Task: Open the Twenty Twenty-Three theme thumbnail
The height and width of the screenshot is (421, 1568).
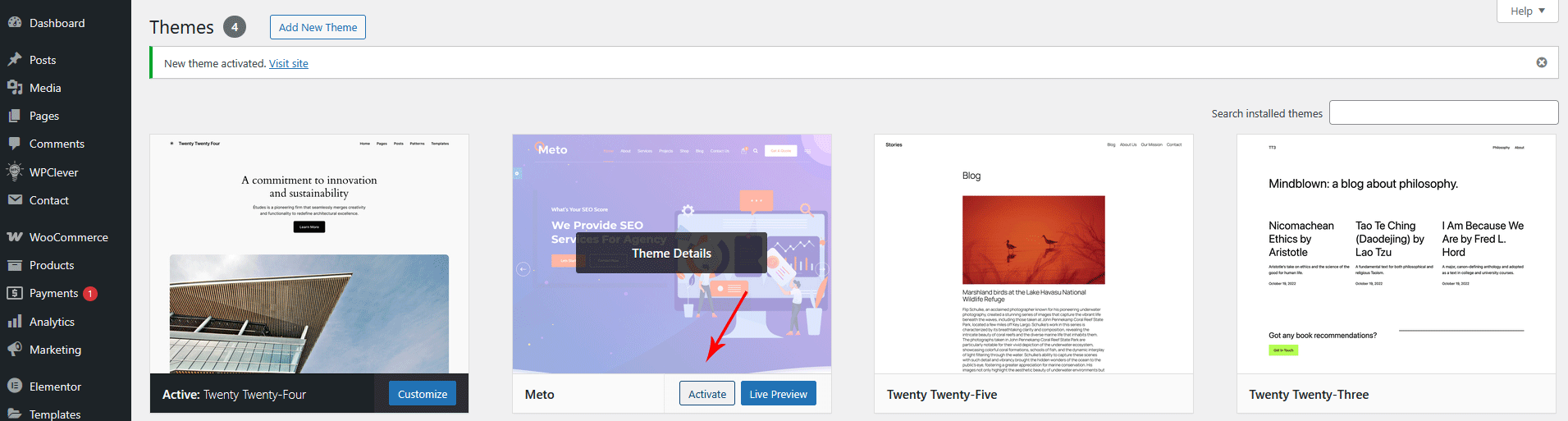Action: pos(1397,254)
